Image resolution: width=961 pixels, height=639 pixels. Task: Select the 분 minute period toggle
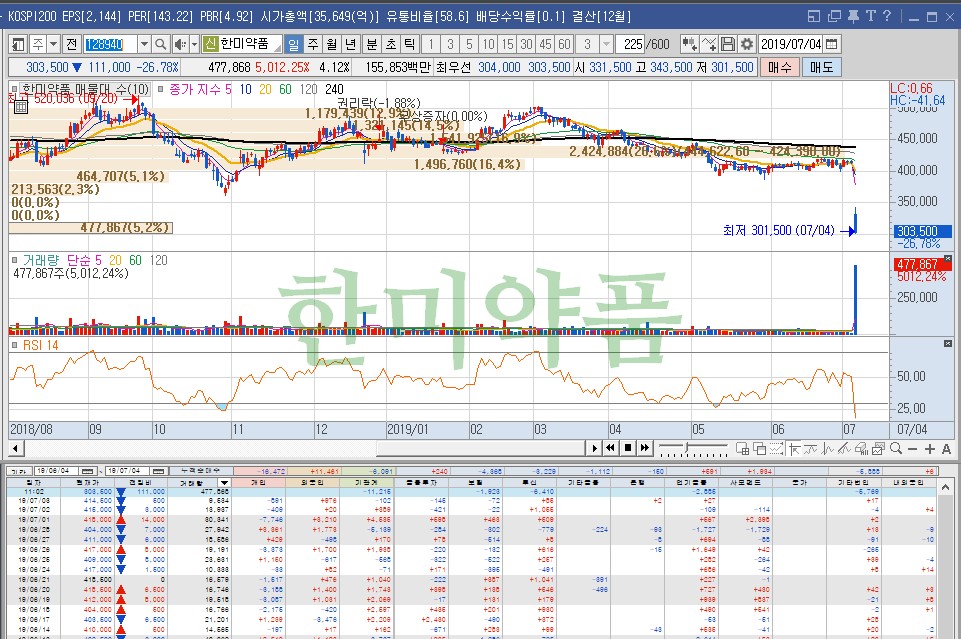click(x=372, y=44)
